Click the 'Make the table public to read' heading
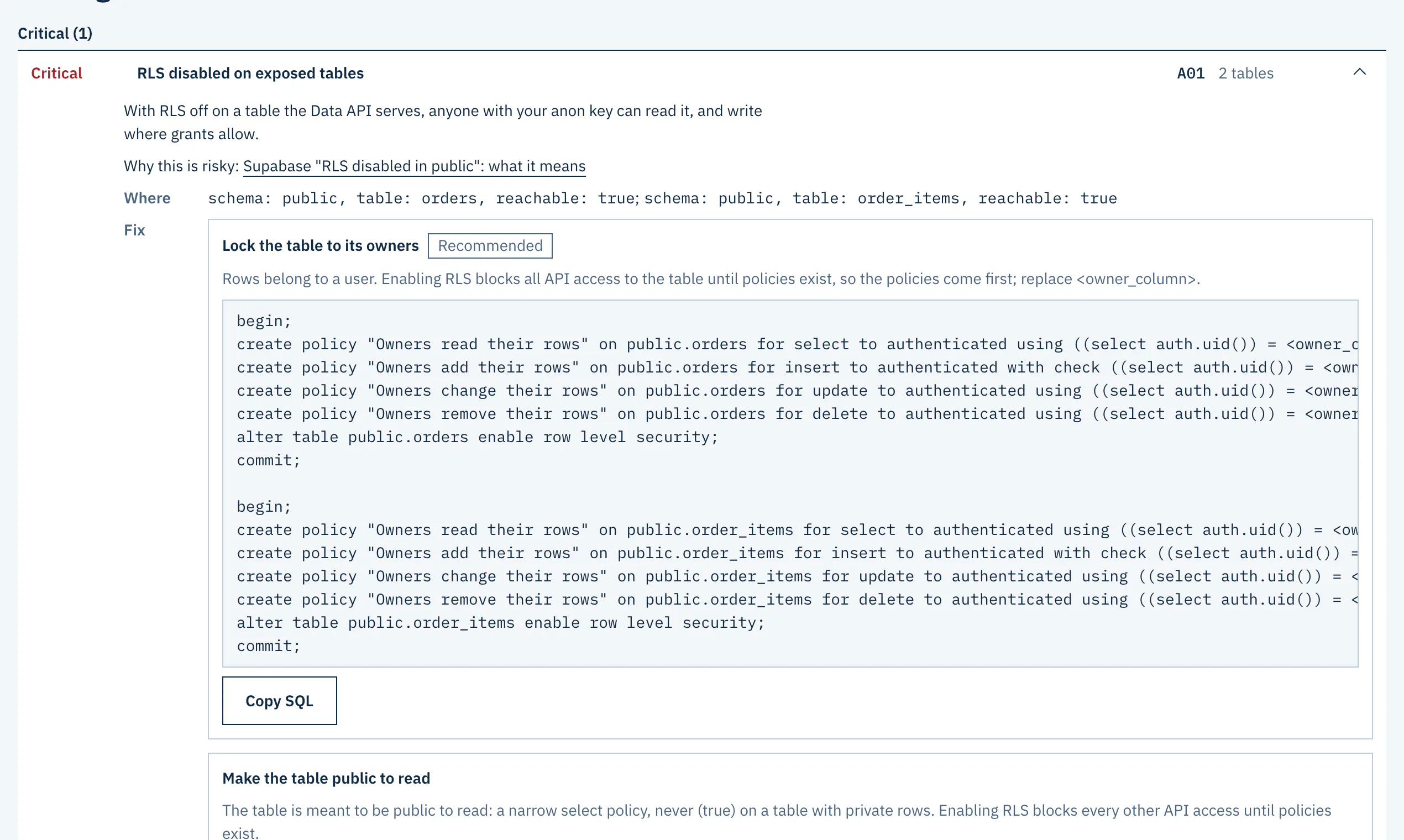Image resolution: width=1404 pixels, height=840 pixels. tap(326, 778)
